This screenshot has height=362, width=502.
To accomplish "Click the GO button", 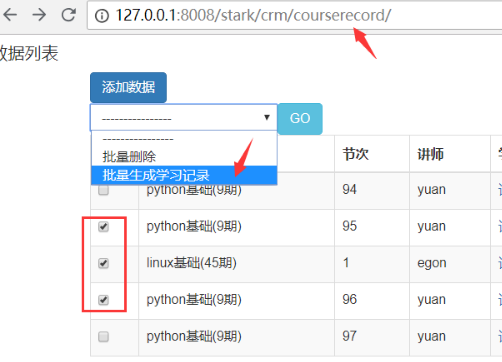I will (x=300, y=119).
